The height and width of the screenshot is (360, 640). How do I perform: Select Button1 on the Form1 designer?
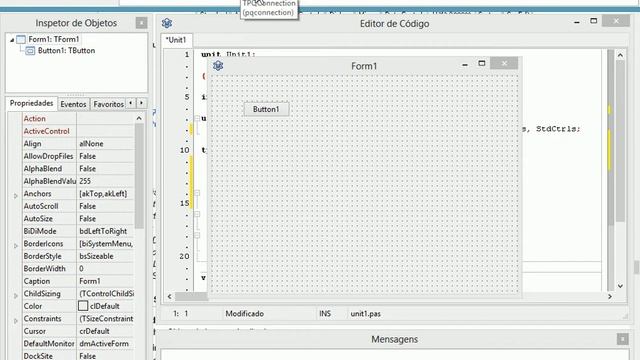point(266,109)
